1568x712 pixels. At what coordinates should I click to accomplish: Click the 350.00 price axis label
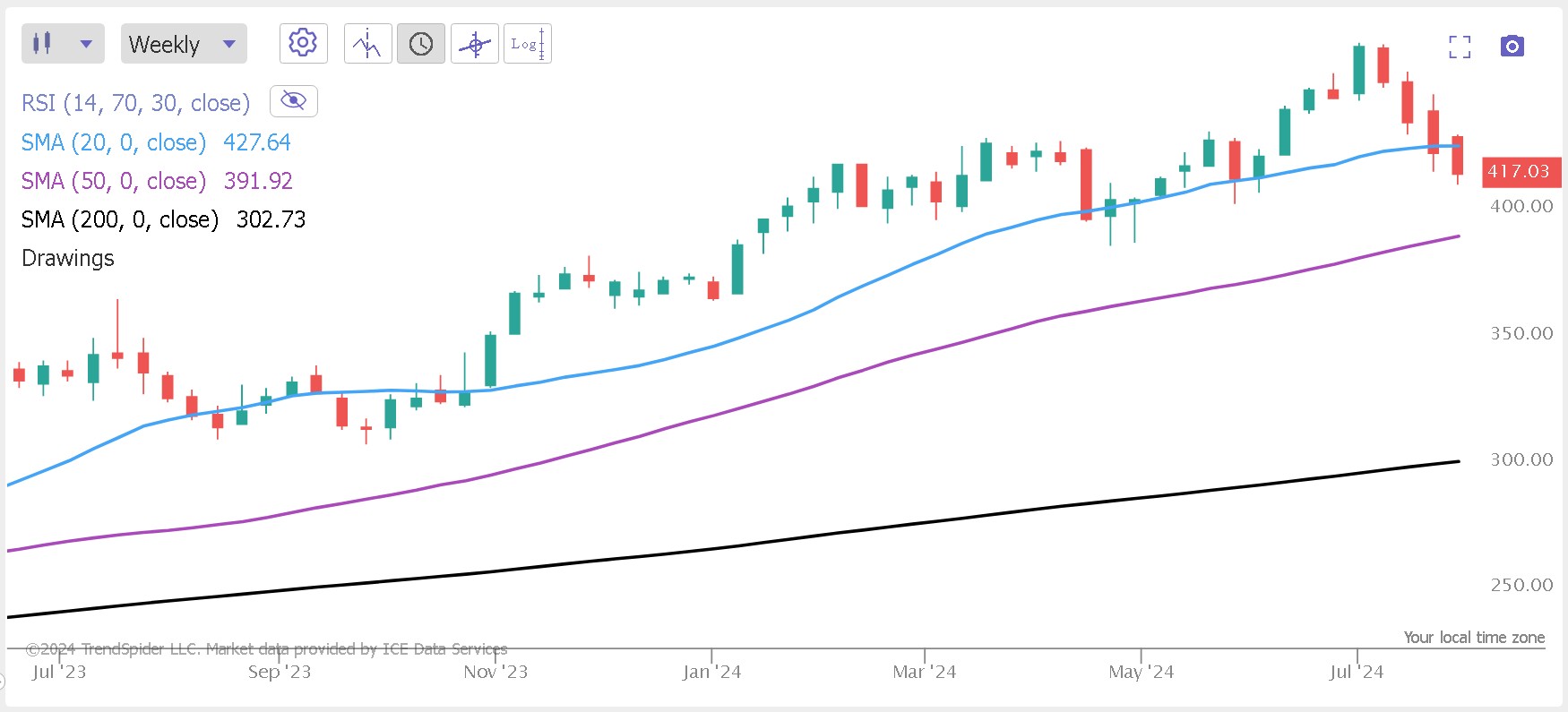pyautogui.click(x=1521, y=333)
